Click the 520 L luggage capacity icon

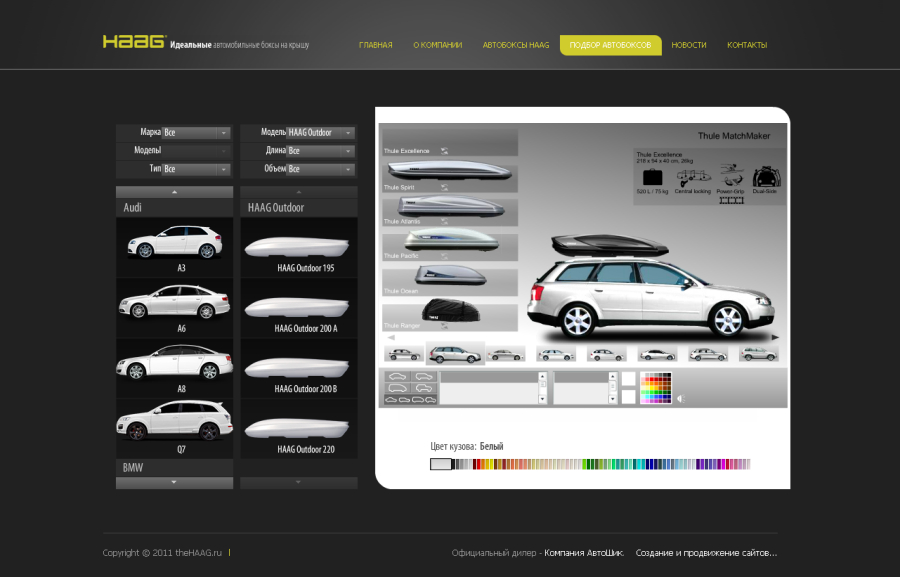coord(653,177)
